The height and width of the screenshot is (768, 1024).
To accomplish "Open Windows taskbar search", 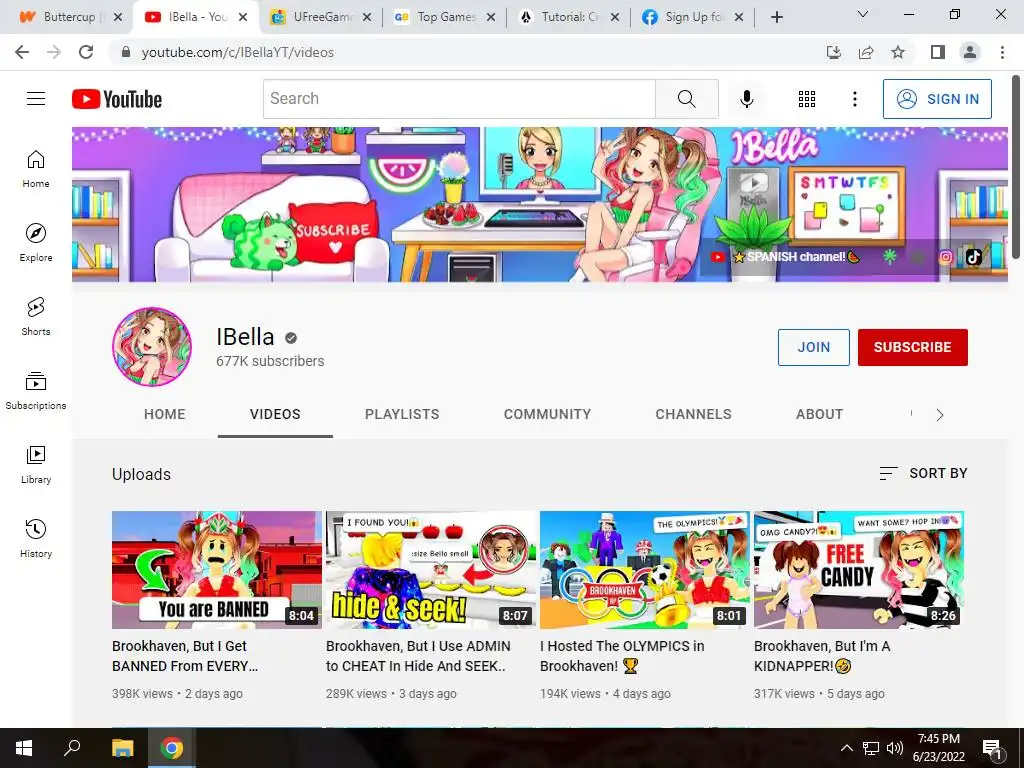I will click(72, 748).
